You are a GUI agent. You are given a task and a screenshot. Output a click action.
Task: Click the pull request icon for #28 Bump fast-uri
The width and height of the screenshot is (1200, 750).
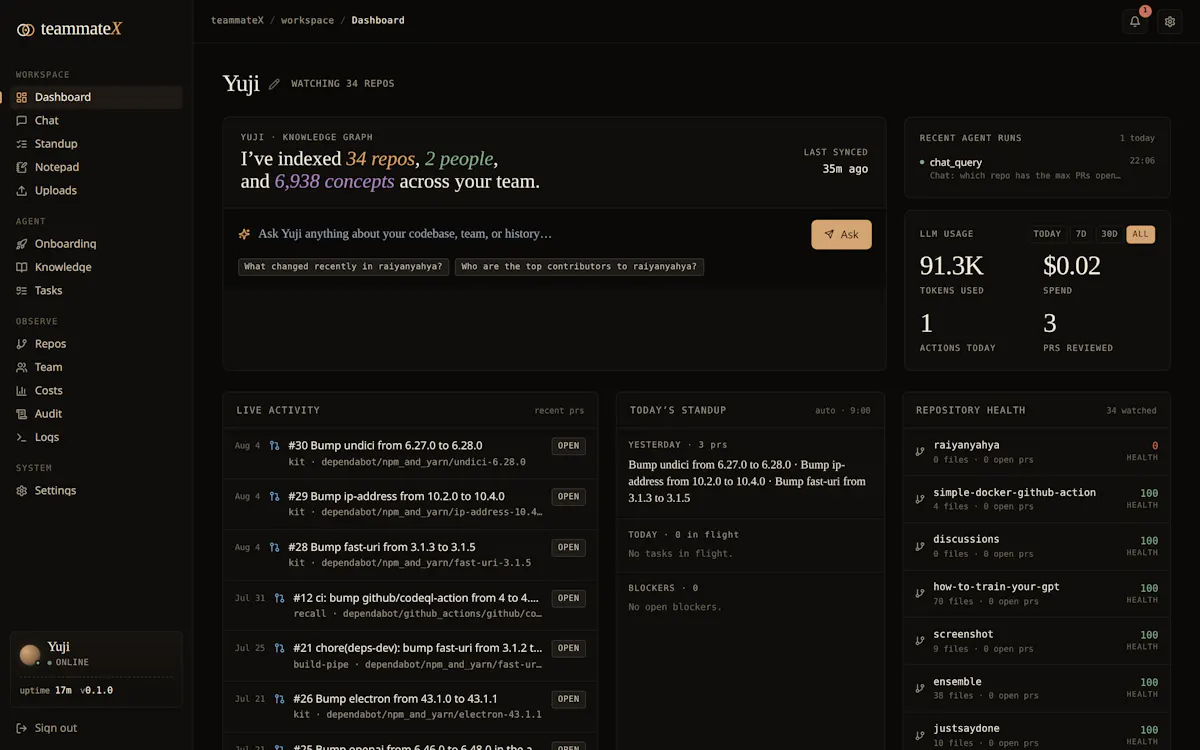(275, 547)
